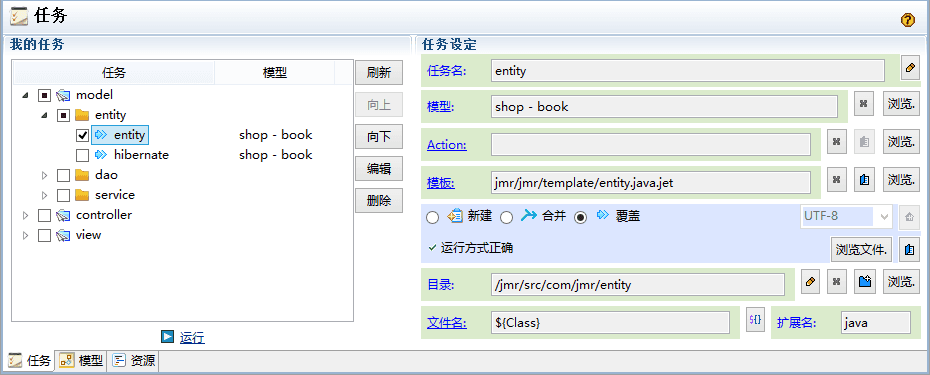Image resolution: width=930 pixels, height=375 pixels.
Task: Uncheck the entity task checkbox
Action: tap(82, 135)
